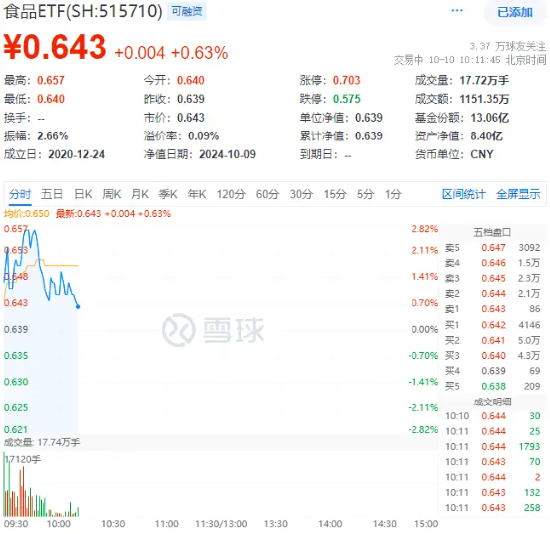Choose the 15分 interval tab
The image size is (550, 534).
coord(335,194)
